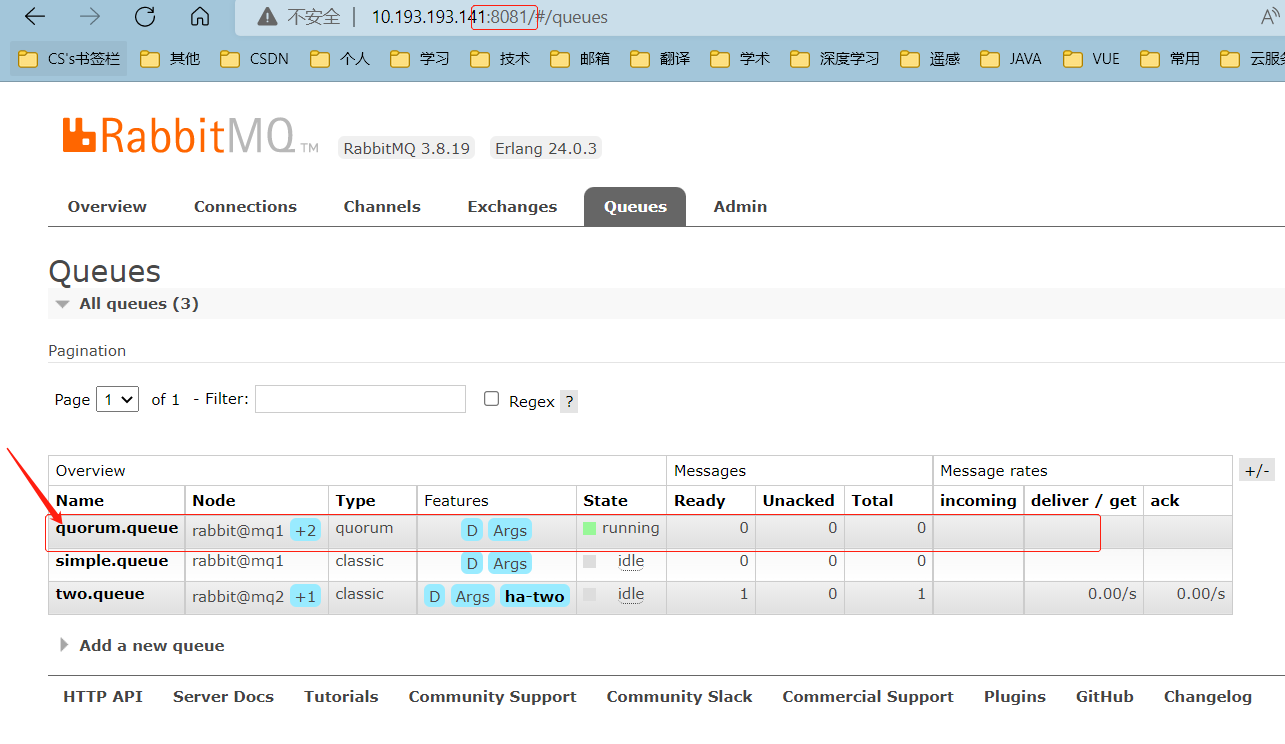The image size is (1285, 744).
Task: Sort queues by Node column header
Action: 214,500
